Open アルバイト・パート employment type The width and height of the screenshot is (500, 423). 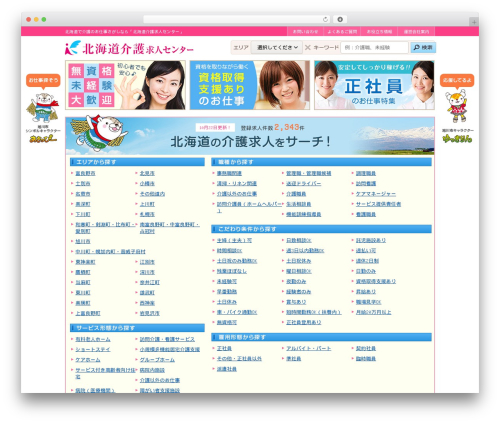[x=309, y=348]
